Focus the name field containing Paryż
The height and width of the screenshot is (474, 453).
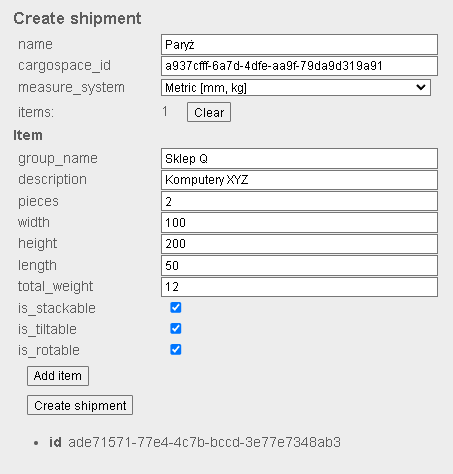coord(299,44)
